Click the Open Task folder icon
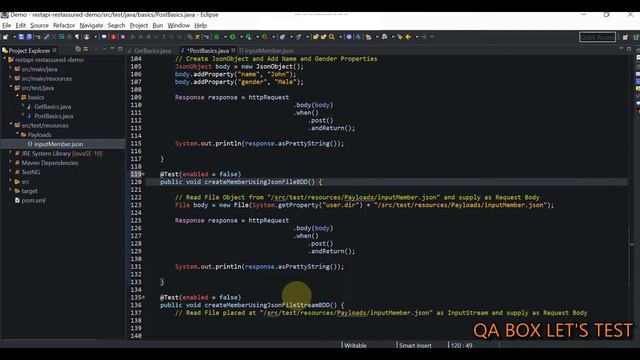 324,37
